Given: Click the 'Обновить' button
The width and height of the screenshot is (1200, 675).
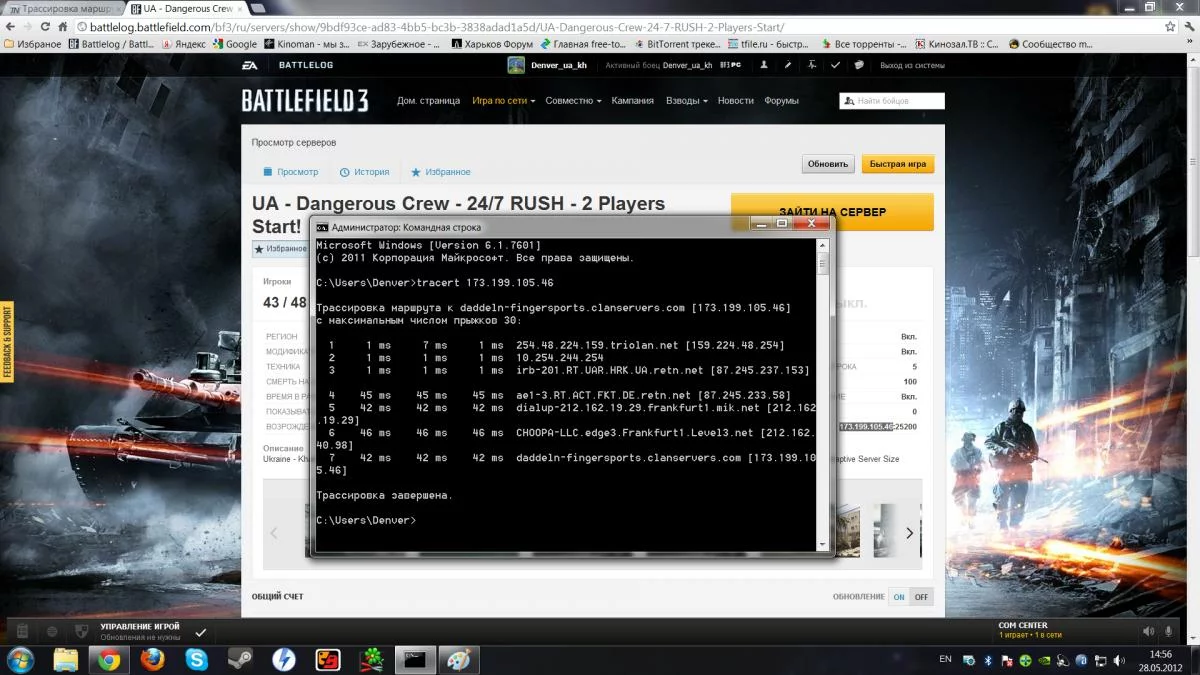Looking at the screenshot, I should click(828, 164).
